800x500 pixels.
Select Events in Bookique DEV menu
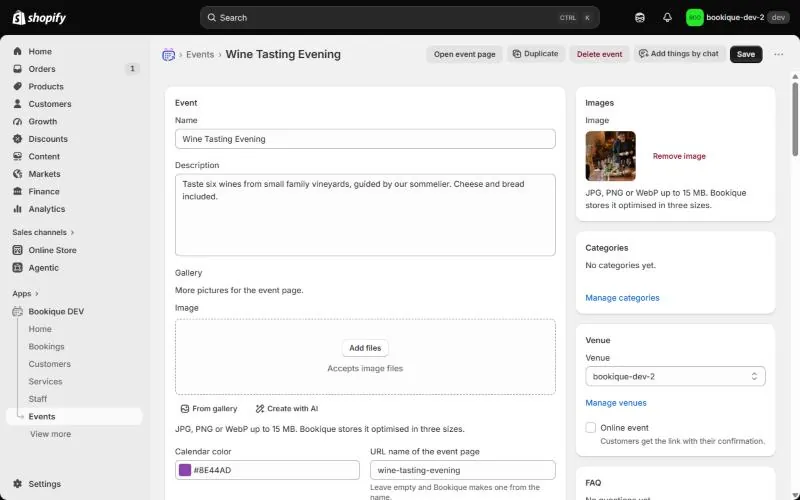[x=74, y=416]
